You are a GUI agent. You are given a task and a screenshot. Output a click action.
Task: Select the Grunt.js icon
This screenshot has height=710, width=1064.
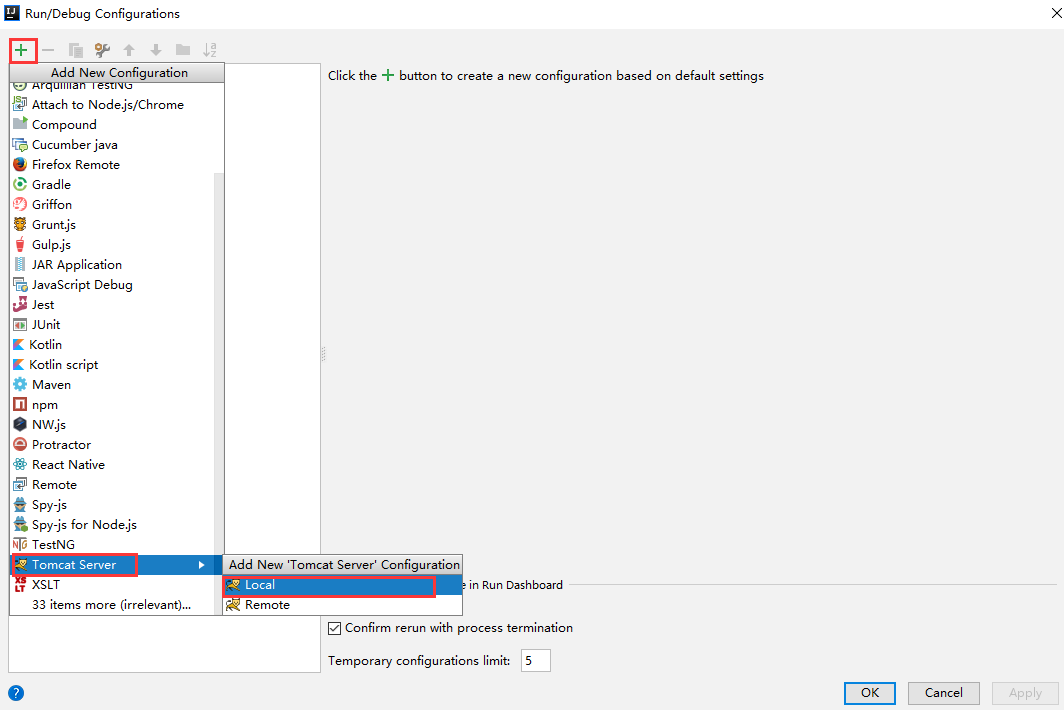(x=20, y=225)
